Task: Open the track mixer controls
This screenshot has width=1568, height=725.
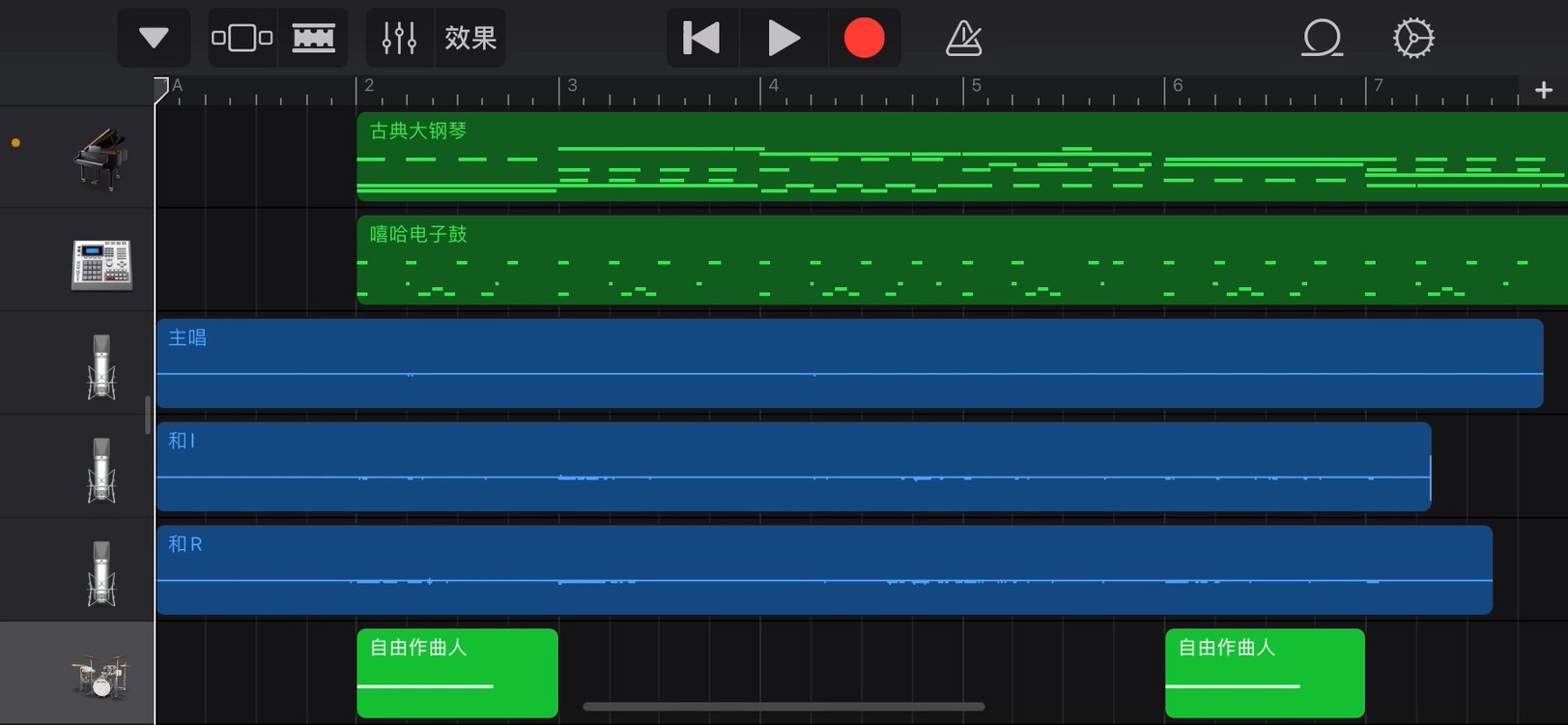Action: click(399, 39)
